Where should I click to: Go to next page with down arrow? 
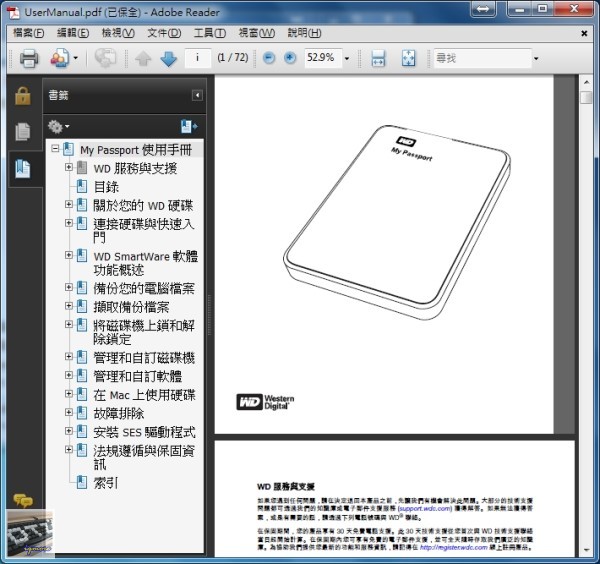(x=169, y=59)
